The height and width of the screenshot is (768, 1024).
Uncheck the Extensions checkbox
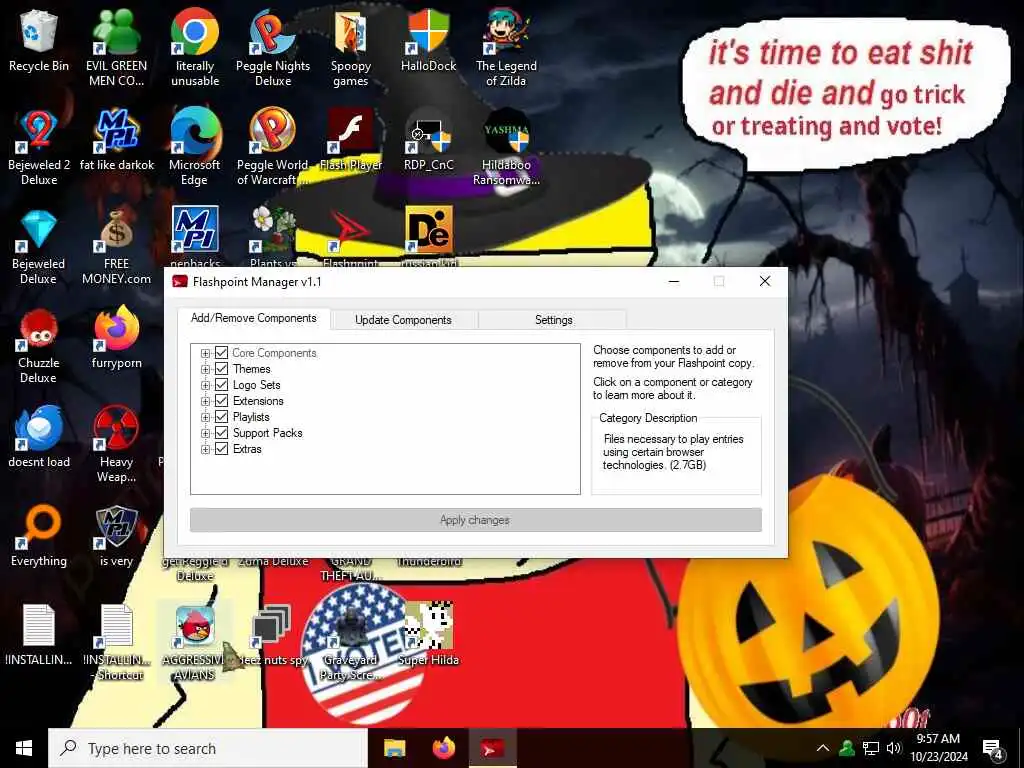(x=221, y=401)
